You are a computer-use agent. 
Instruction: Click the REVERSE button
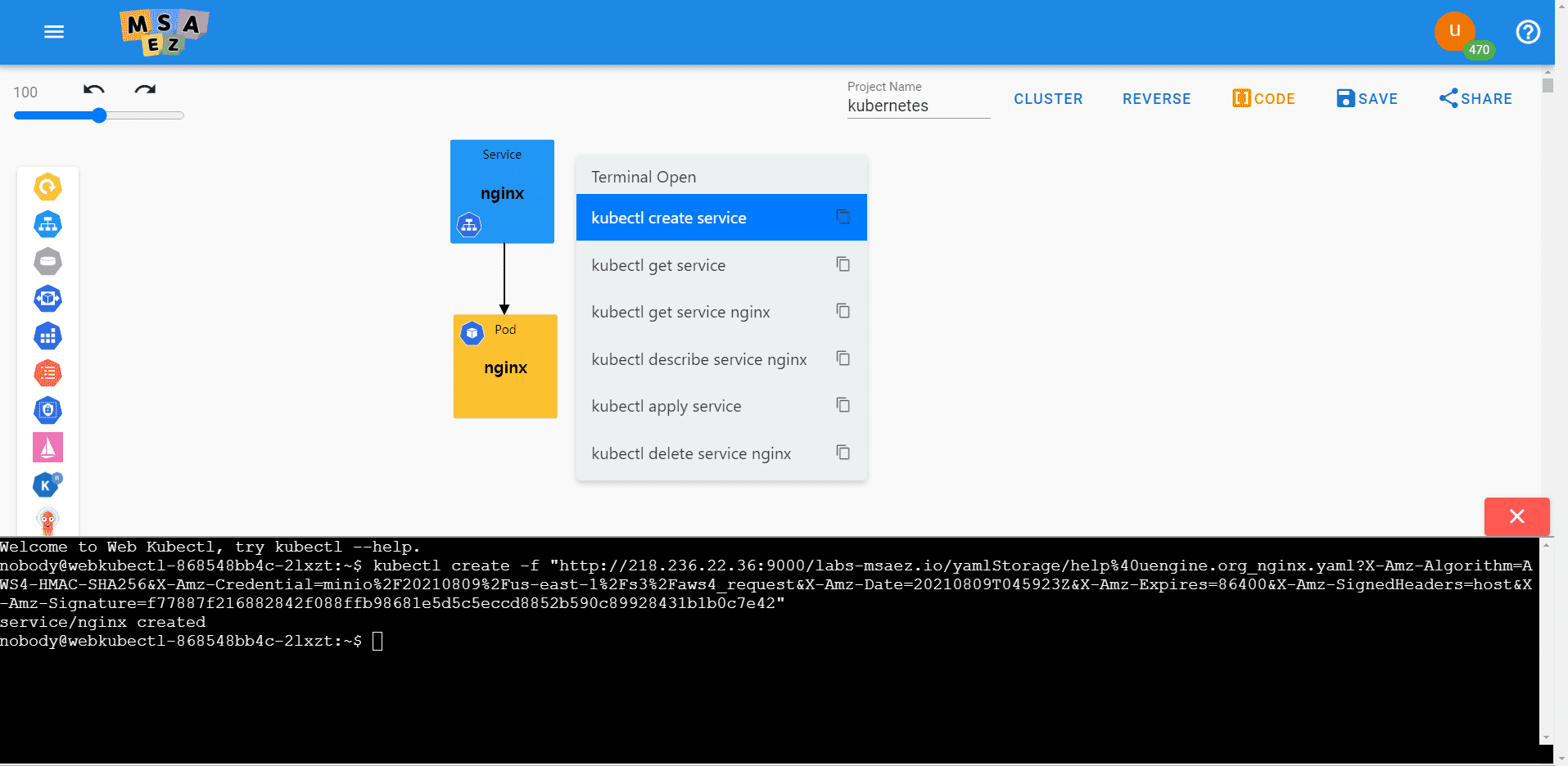[1156, 99]
